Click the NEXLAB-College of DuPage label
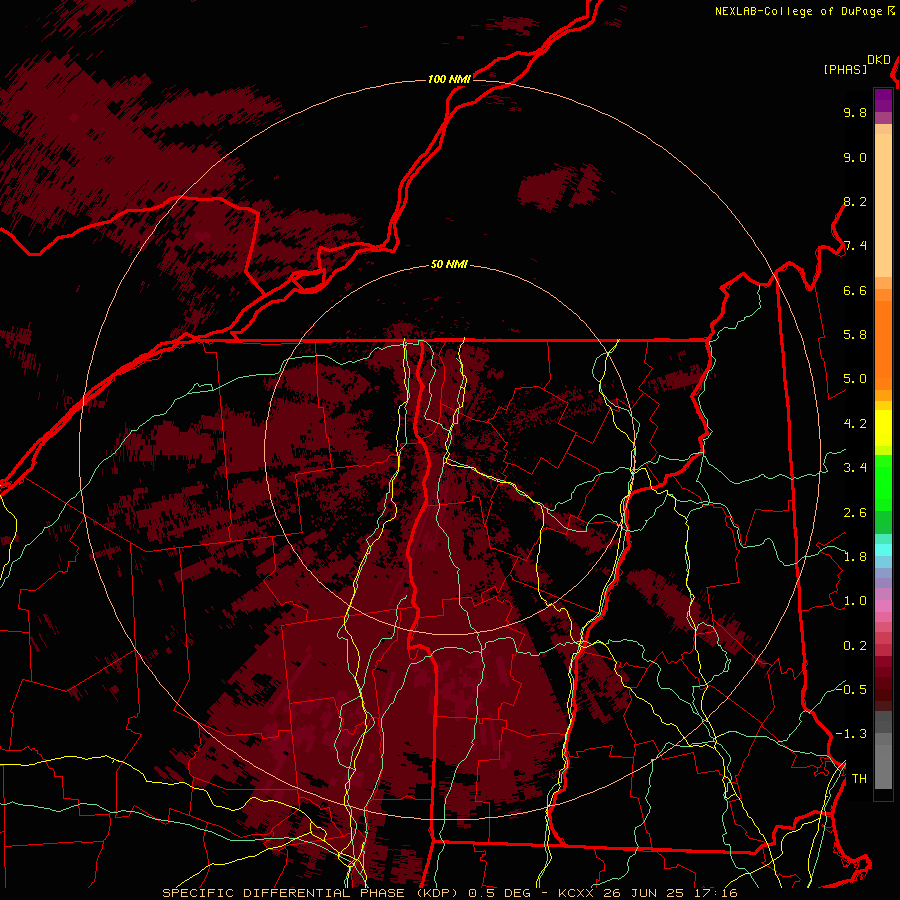The height and width of the screenshot is (900, 900). pos(798,11)
